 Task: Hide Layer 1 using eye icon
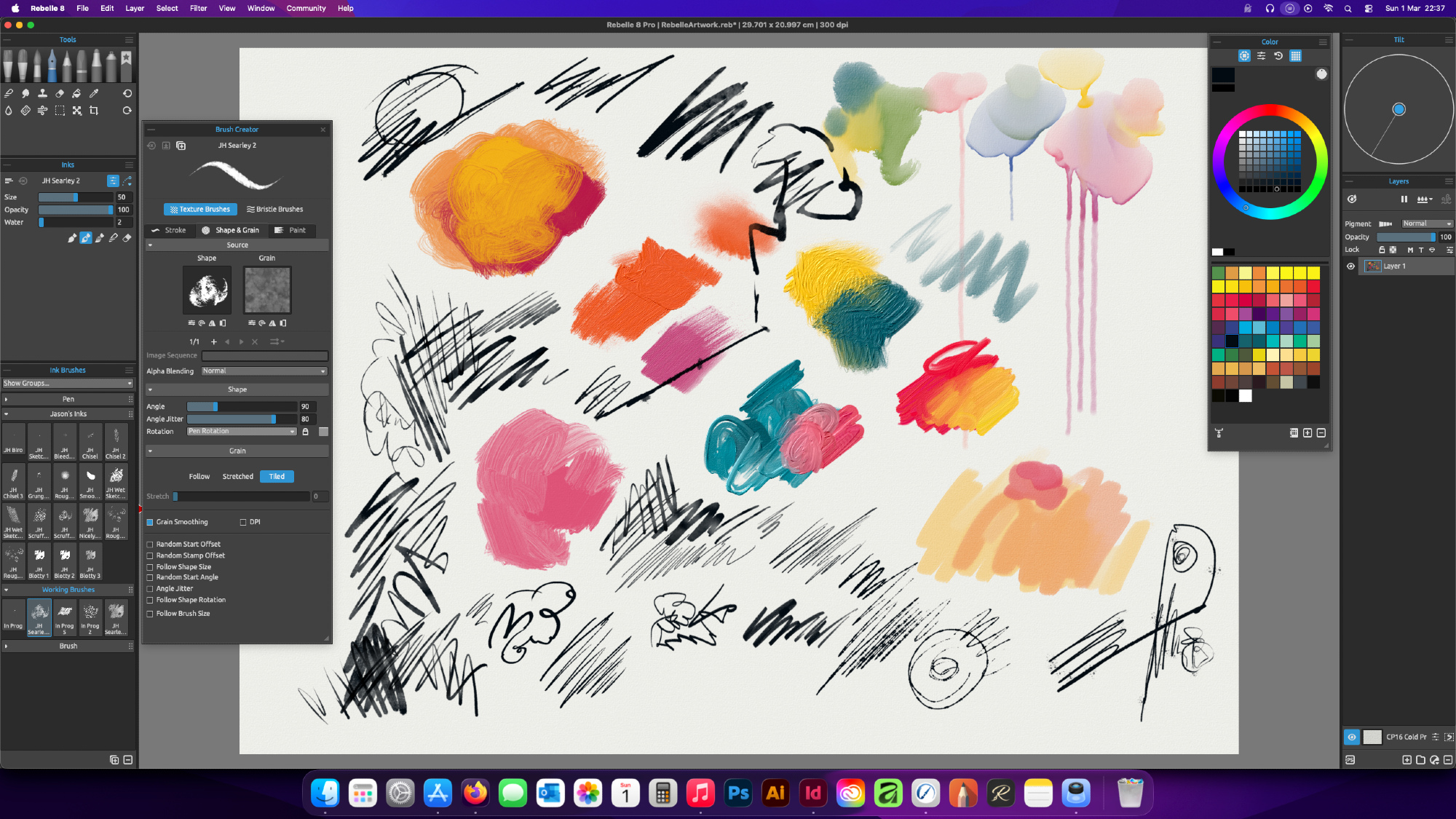click(x=1351, y=266)
